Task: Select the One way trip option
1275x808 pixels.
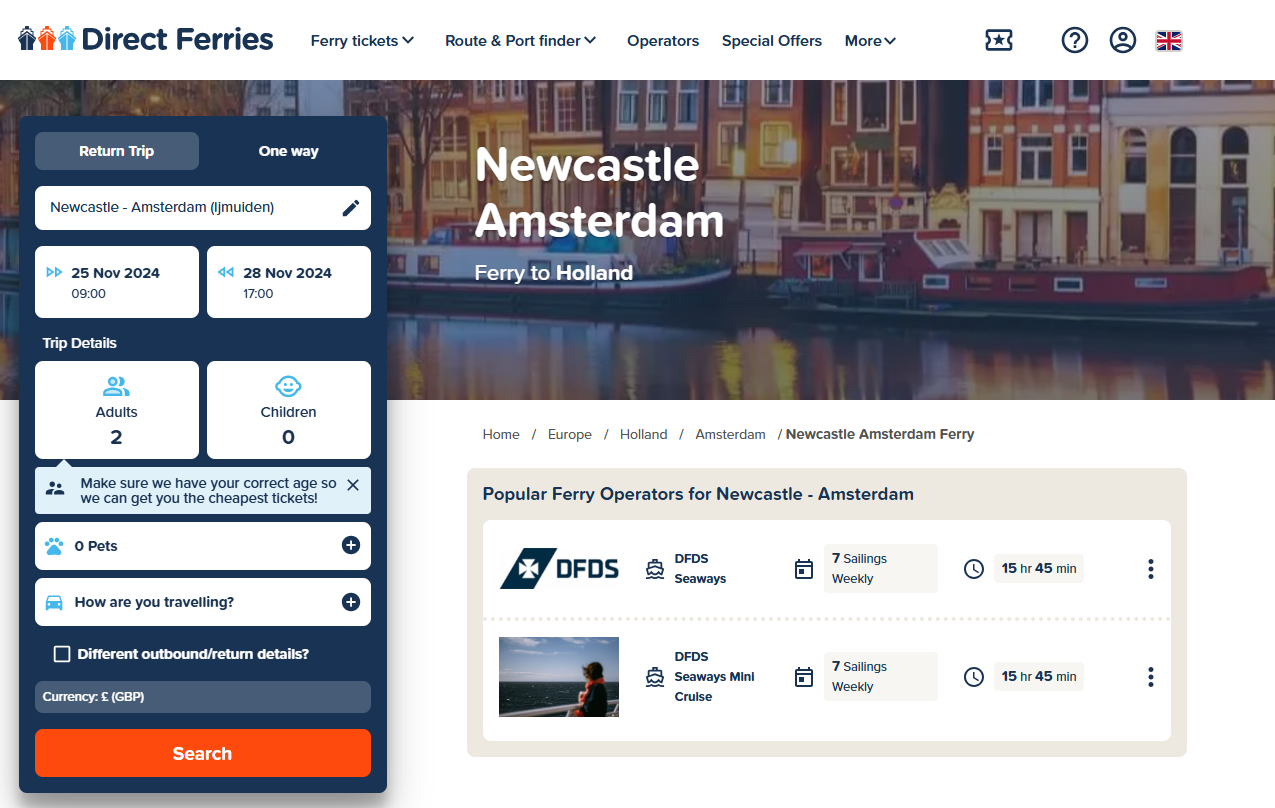Action: tap(288, 151)
